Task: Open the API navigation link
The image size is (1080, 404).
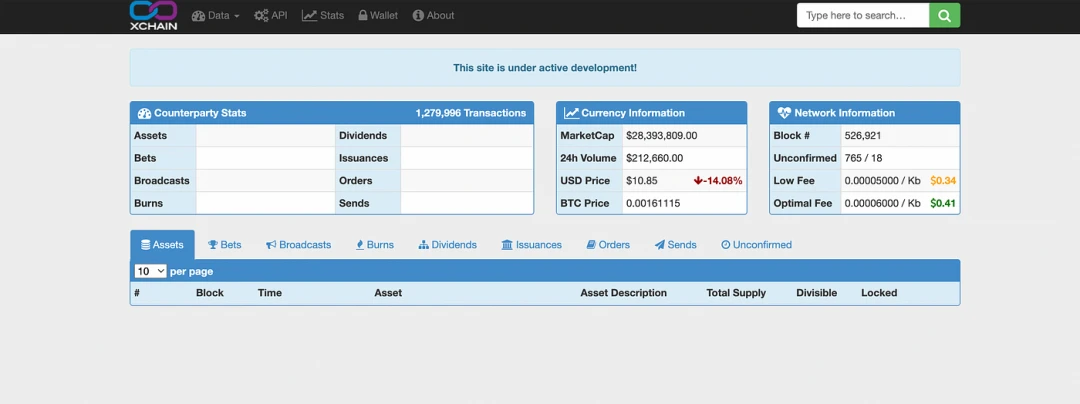Action: 270,15
